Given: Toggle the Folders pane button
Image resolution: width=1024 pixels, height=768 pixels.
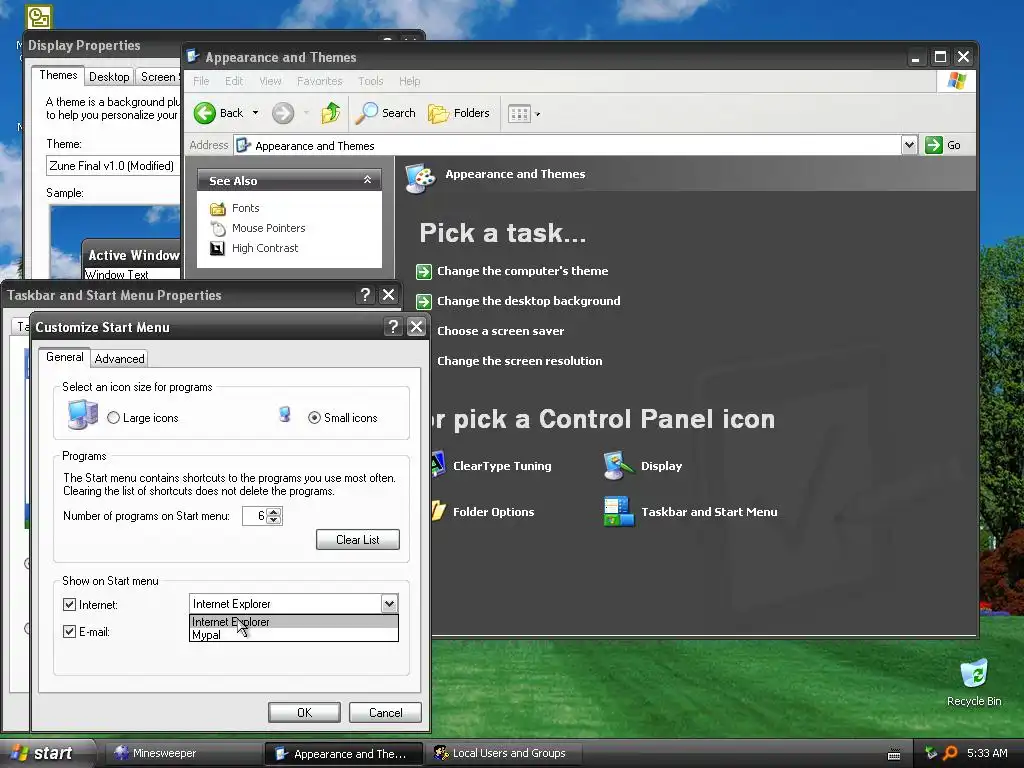Looking at the screenshot, I should point(458,113).
